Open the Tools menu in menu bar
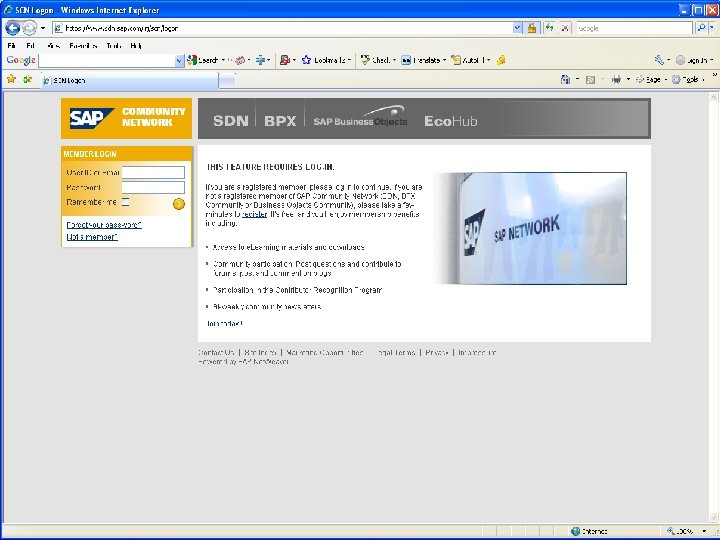 click(113, 45)
